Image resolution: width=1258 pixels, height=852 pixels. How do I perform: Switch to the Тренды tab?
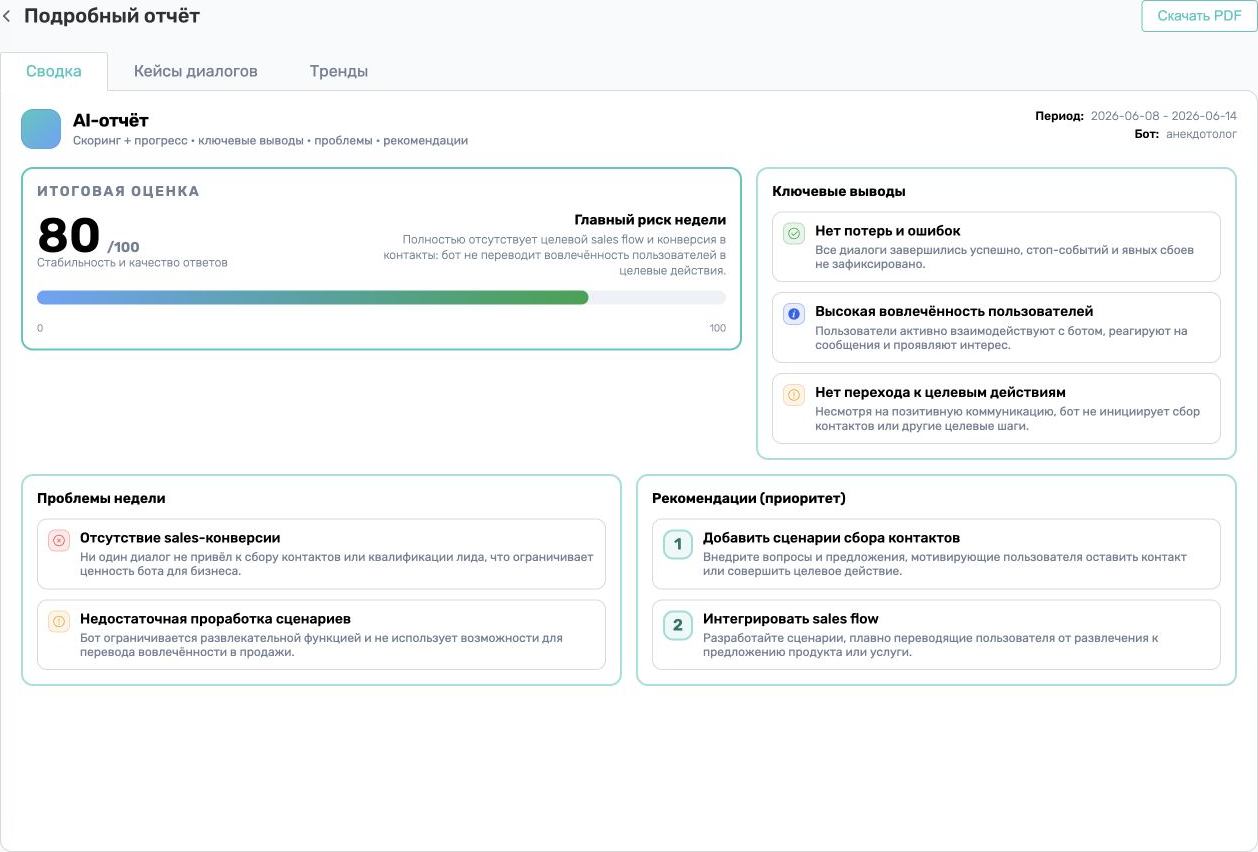[339, 71]
